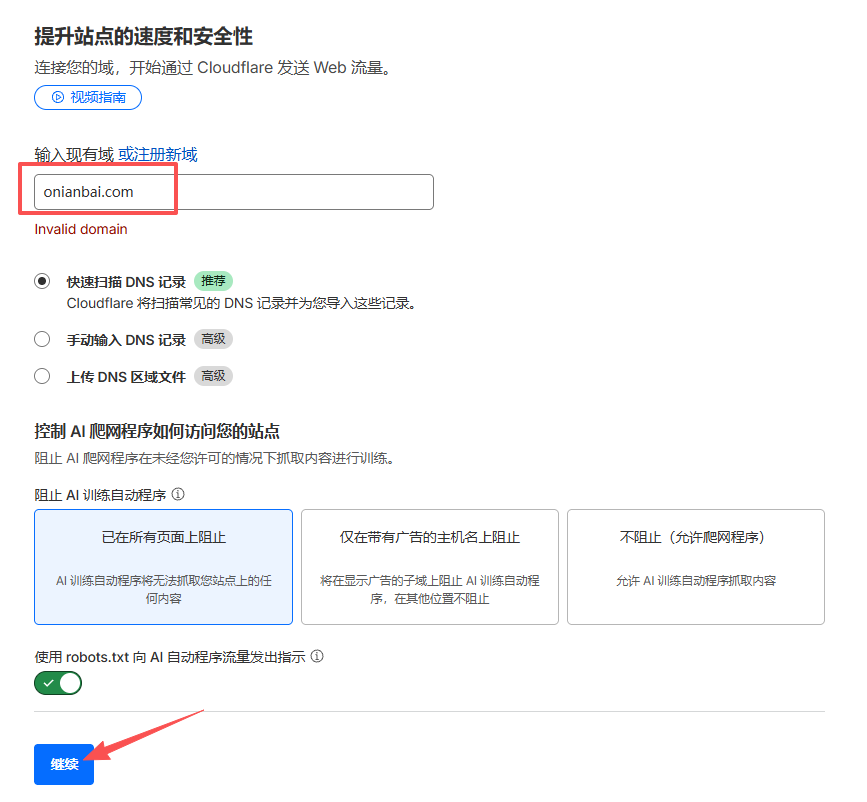The height and width of the screenshot is (802, 867).
Task: Click info icon next to robots.txt label
Action: point(317,657)
